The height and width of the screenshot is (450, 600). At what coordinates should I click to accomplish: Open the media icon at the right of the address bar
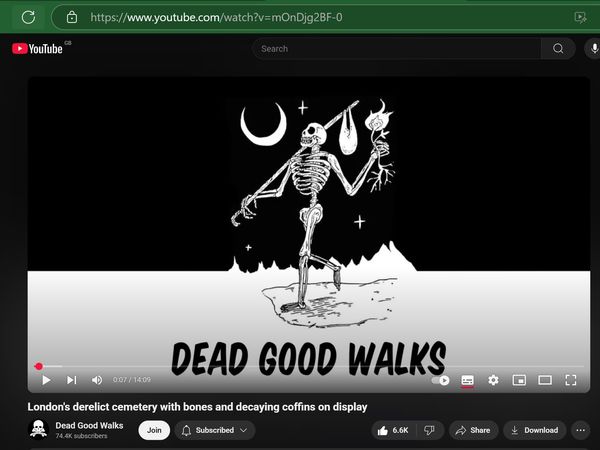pos(580,17)
